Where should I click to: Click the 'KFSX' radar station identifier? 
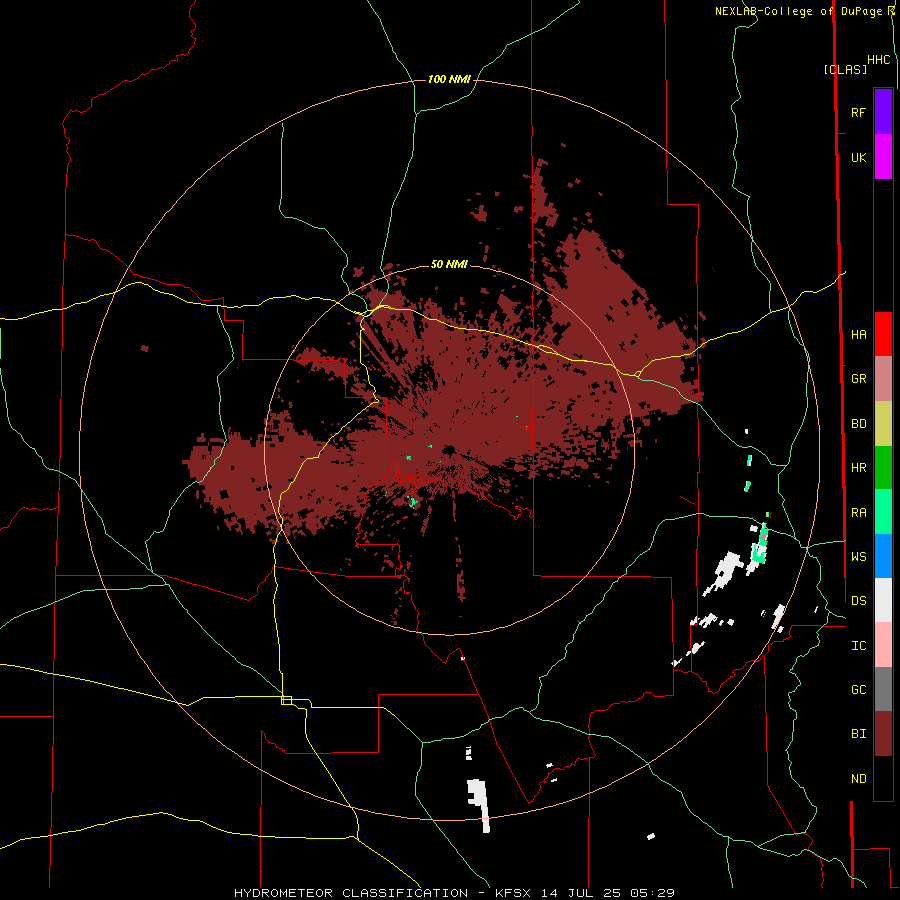pyautogui.click(x=515, y=893)
